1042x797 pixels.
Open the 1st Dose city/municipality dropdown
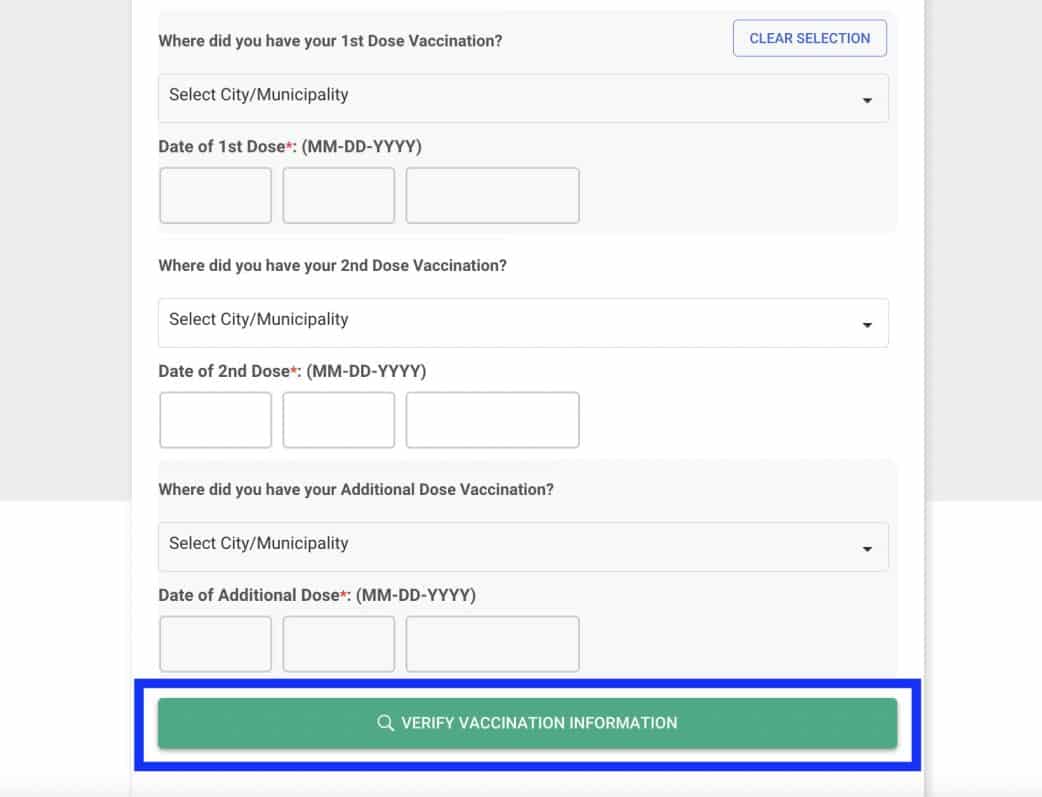click(522, 97)
